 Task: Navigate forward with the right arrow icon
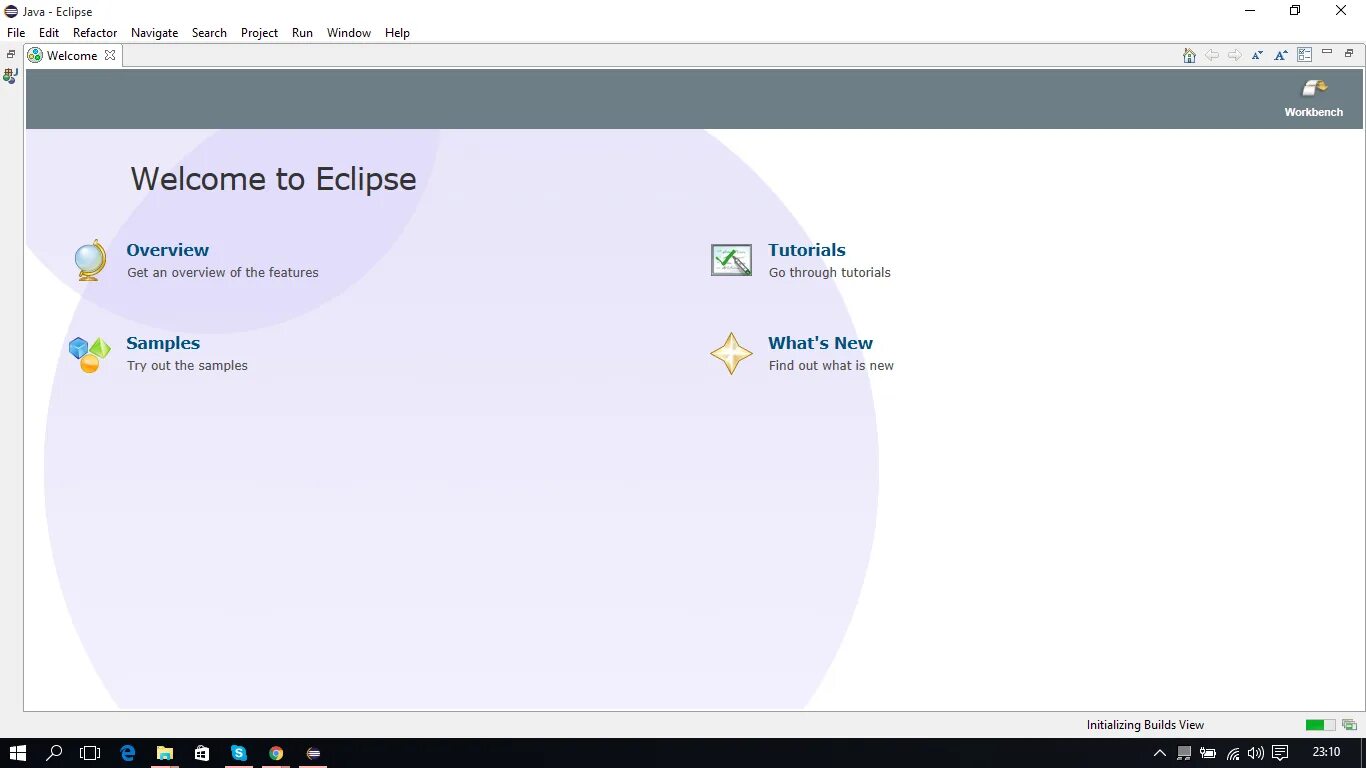1235,55
